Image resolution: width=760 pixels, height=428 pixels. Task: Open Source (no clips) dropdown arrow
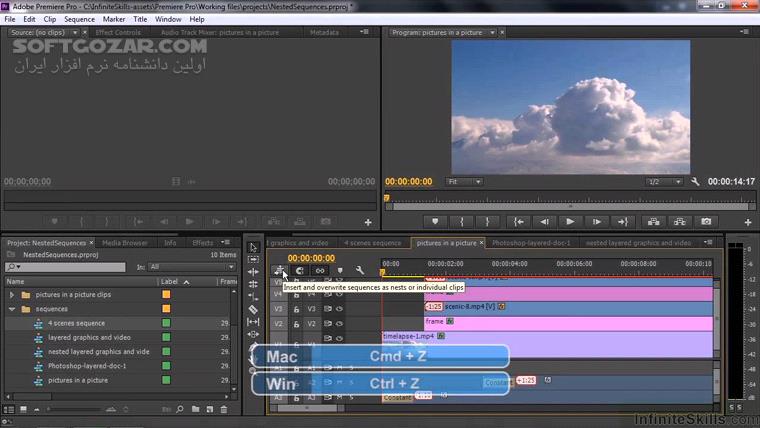click(75, 32)
